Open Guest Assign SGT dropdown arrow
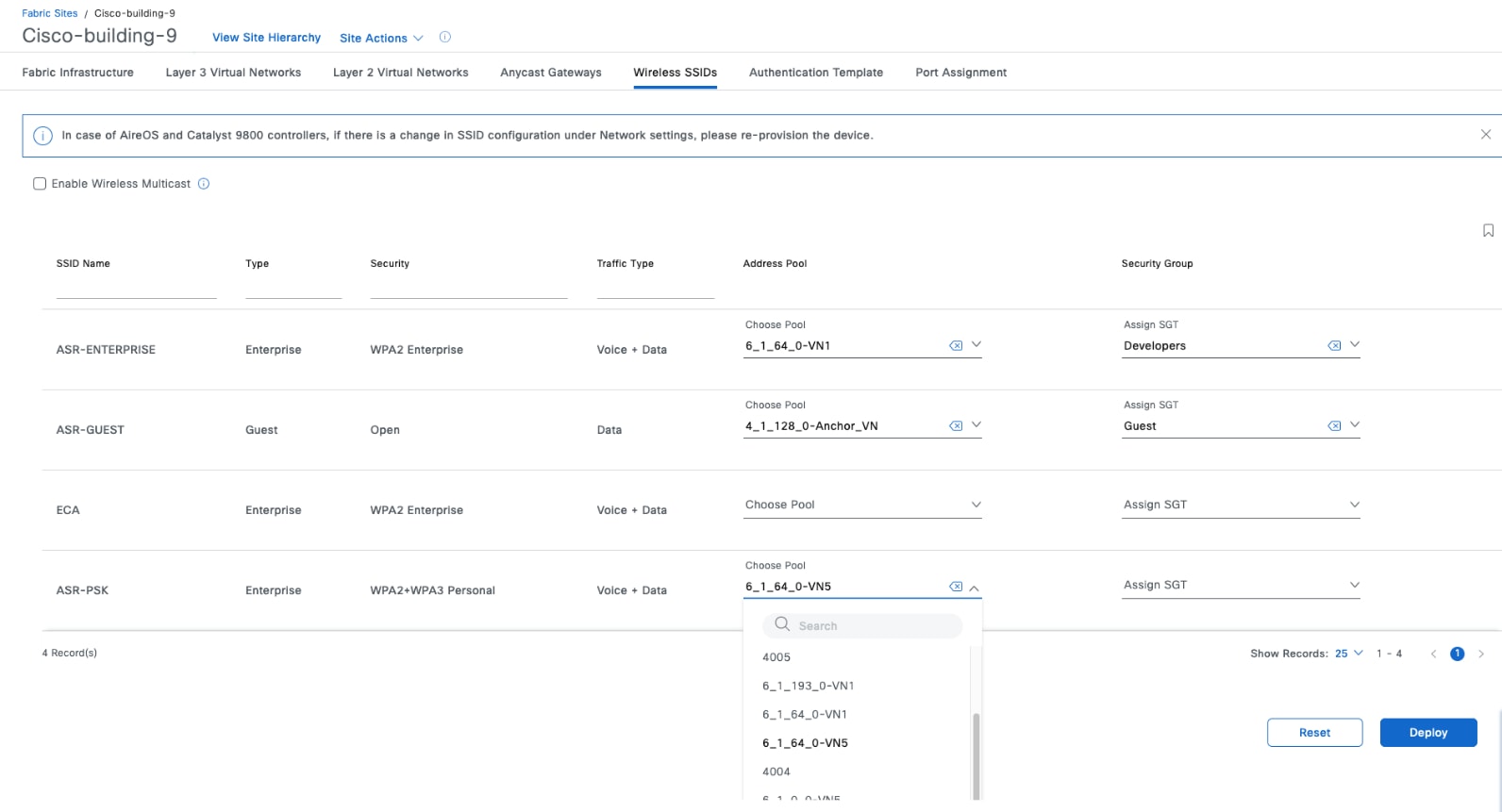Viewport: 1502px width, 812px height. coord(1355,425)
